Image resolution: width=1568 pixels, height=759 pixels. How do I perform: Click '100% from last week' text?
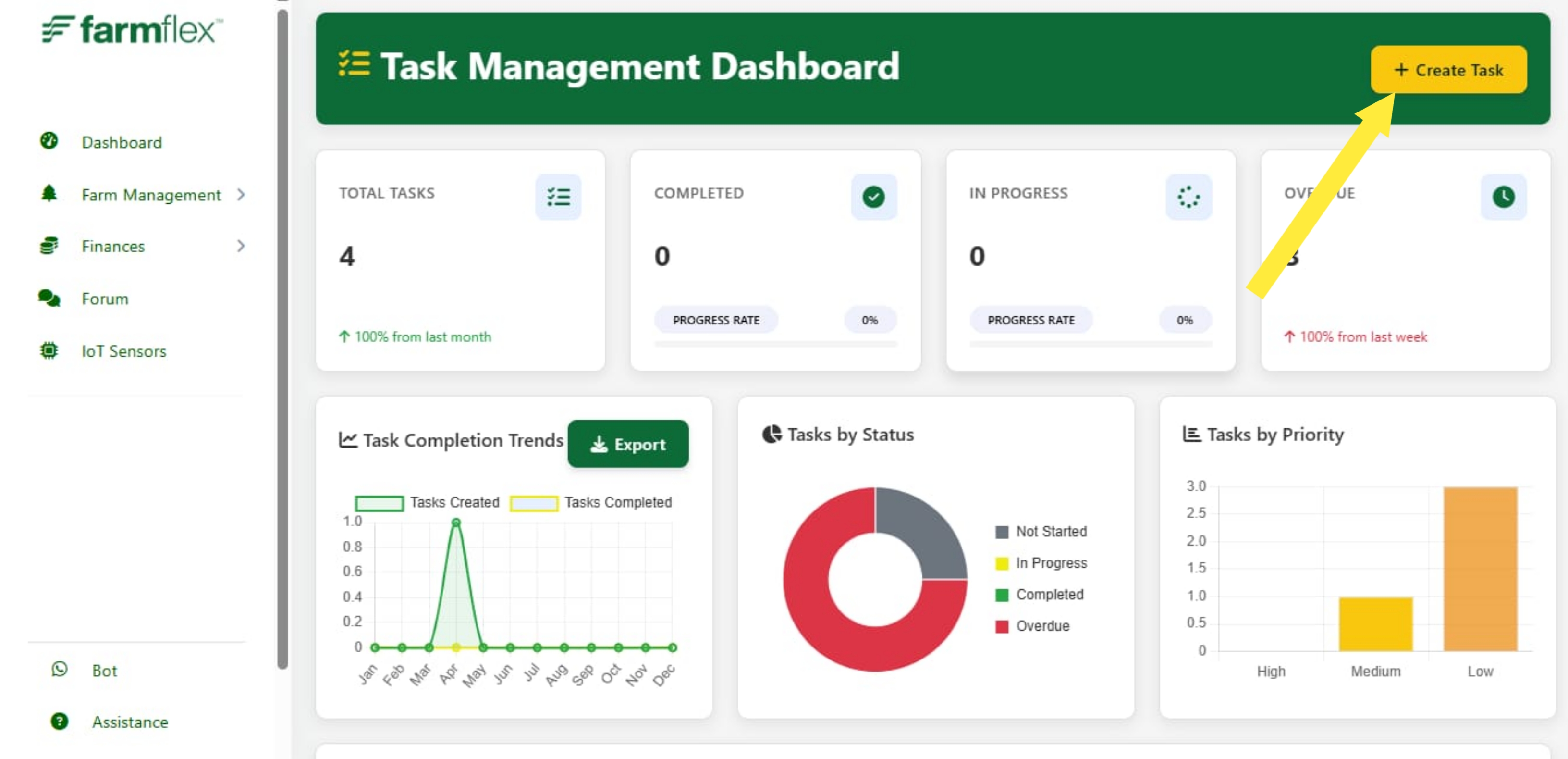[1363, 336]
